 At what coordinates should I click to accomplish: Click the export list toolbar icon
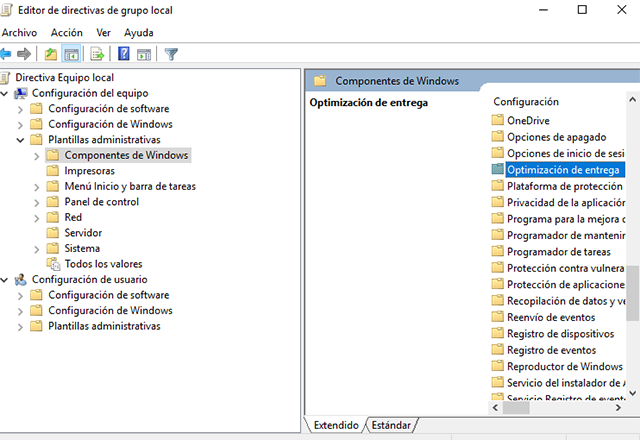(97, 54)
